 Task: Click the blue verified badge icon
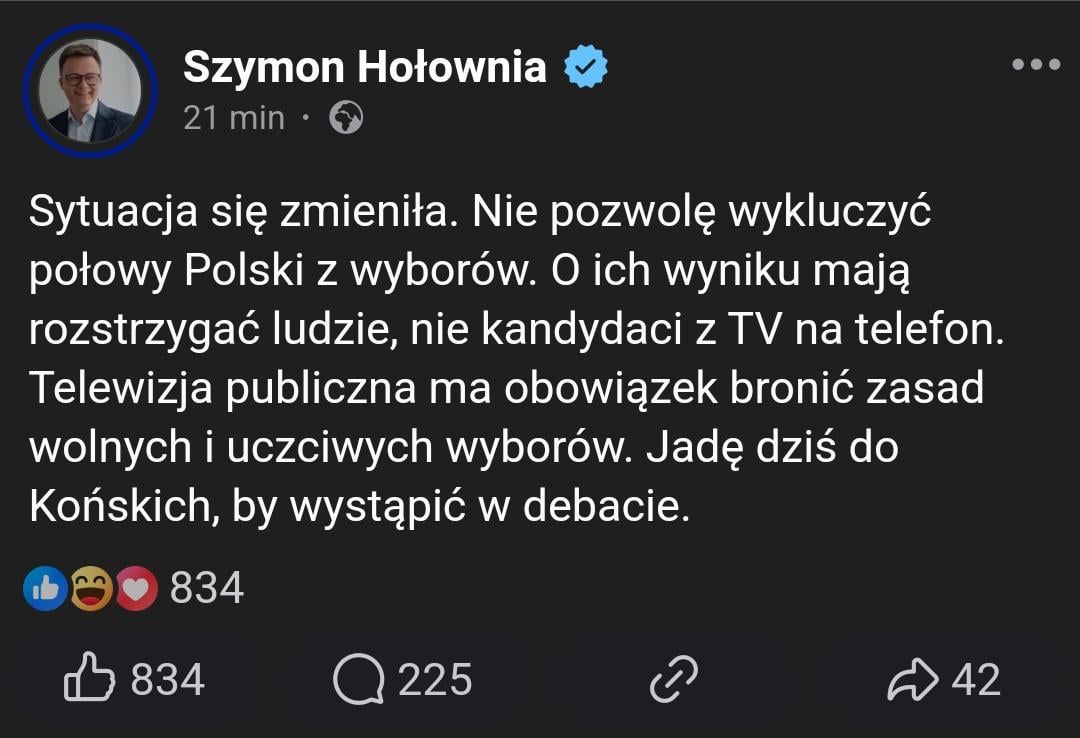[x=585, y=66]
